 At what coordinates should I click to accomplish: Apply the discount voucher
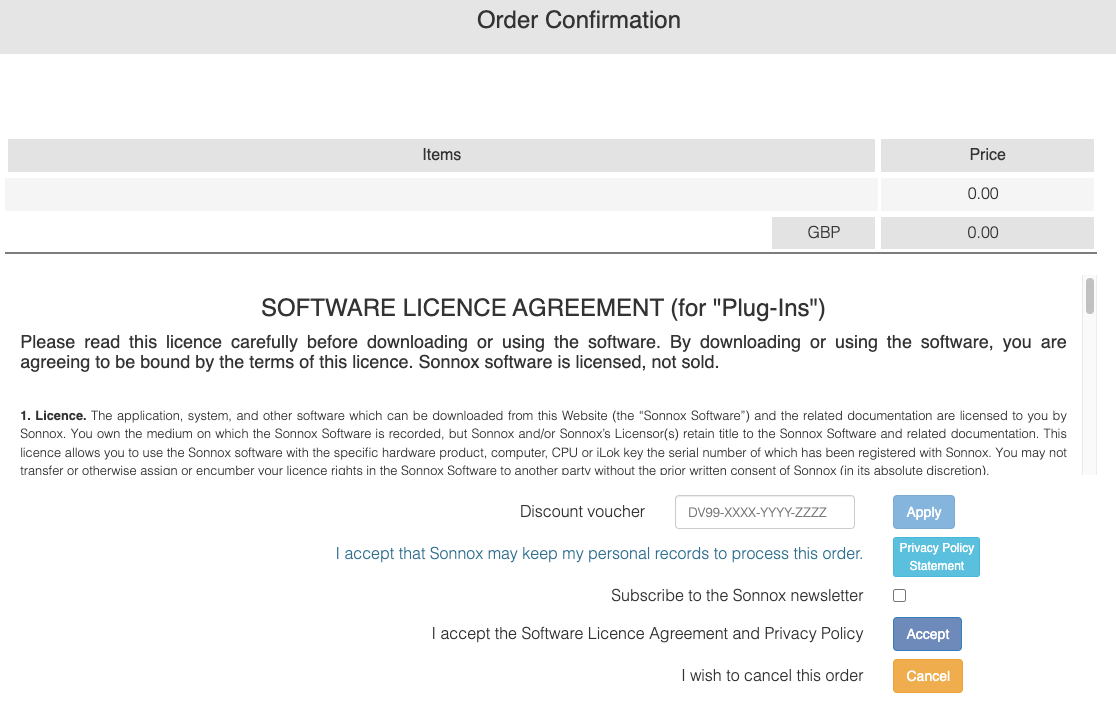coord(923,512)
